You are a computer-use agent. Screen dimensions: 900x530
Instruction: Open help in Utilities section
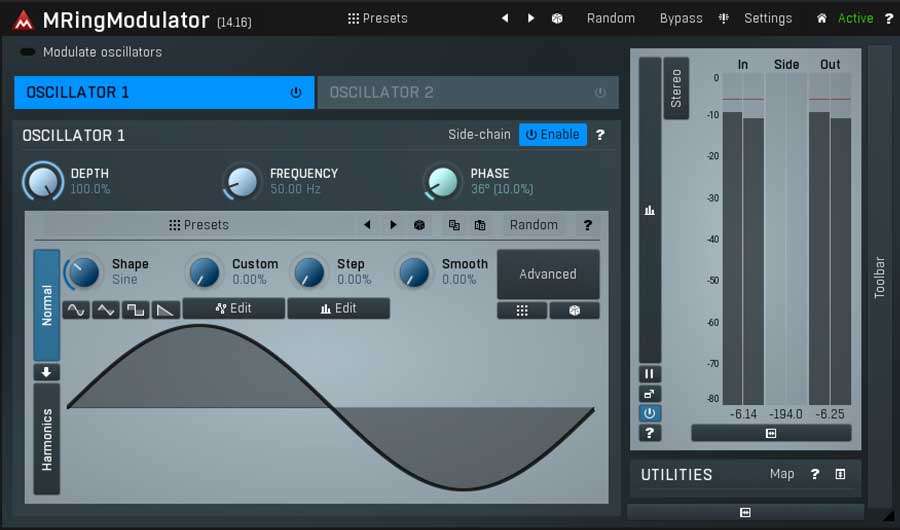point(814,474)
